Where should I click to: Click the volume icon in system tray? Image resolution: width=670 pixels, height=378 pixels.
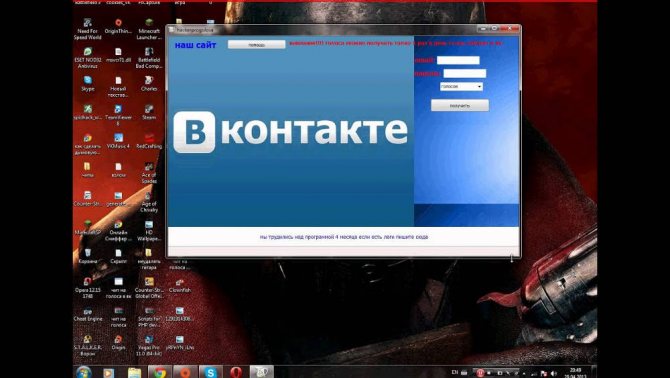coord(554,373)
